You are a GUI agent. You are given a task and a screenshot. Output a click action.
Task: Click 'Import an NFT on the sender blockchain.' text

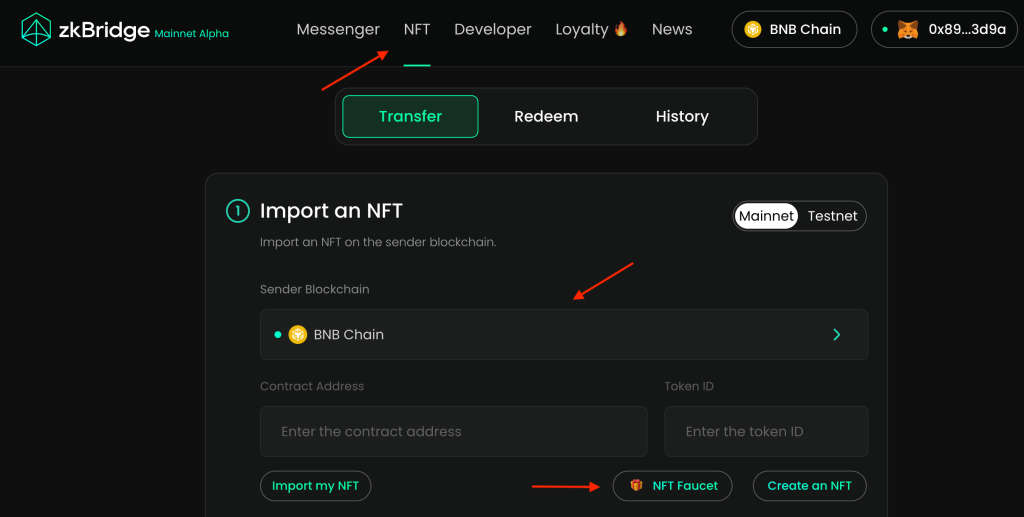378,242
